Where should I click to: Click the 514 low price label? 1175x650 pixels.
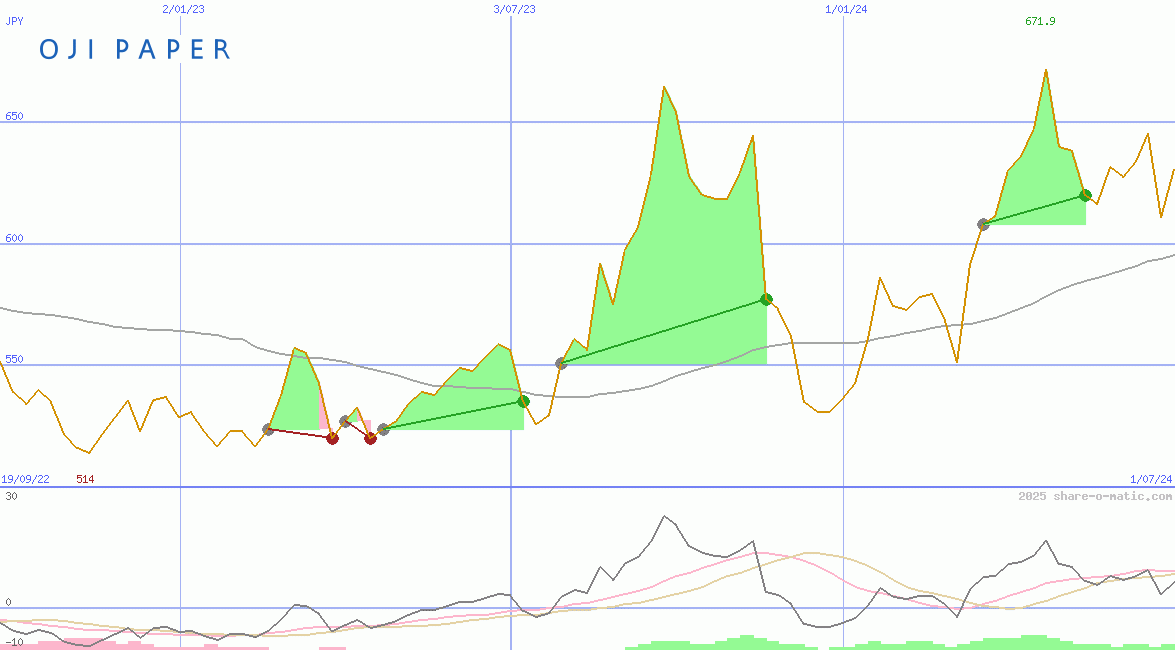[85, 479]
